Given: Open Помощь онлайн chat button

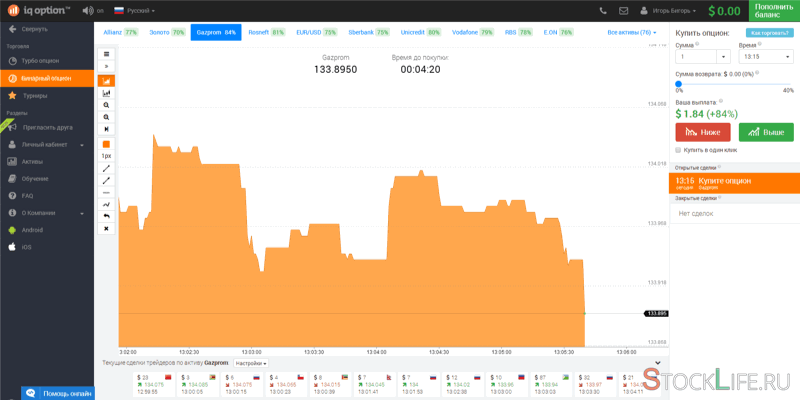Looking at the screenshot, I should pos(58,393).
